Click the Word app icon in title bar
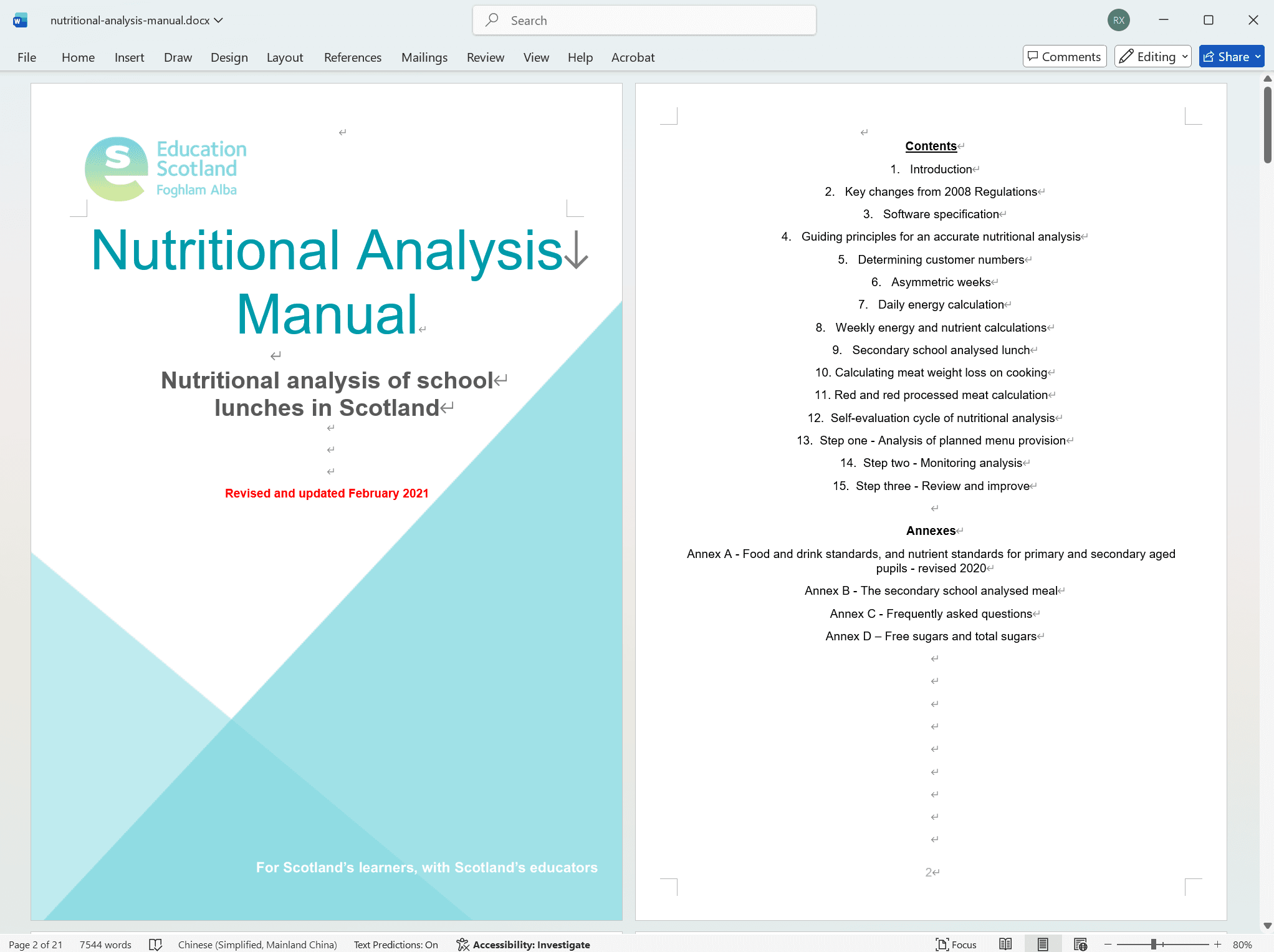Viewport: 1274px width, 952px height. pyautogui.click(x=20, y=20)
